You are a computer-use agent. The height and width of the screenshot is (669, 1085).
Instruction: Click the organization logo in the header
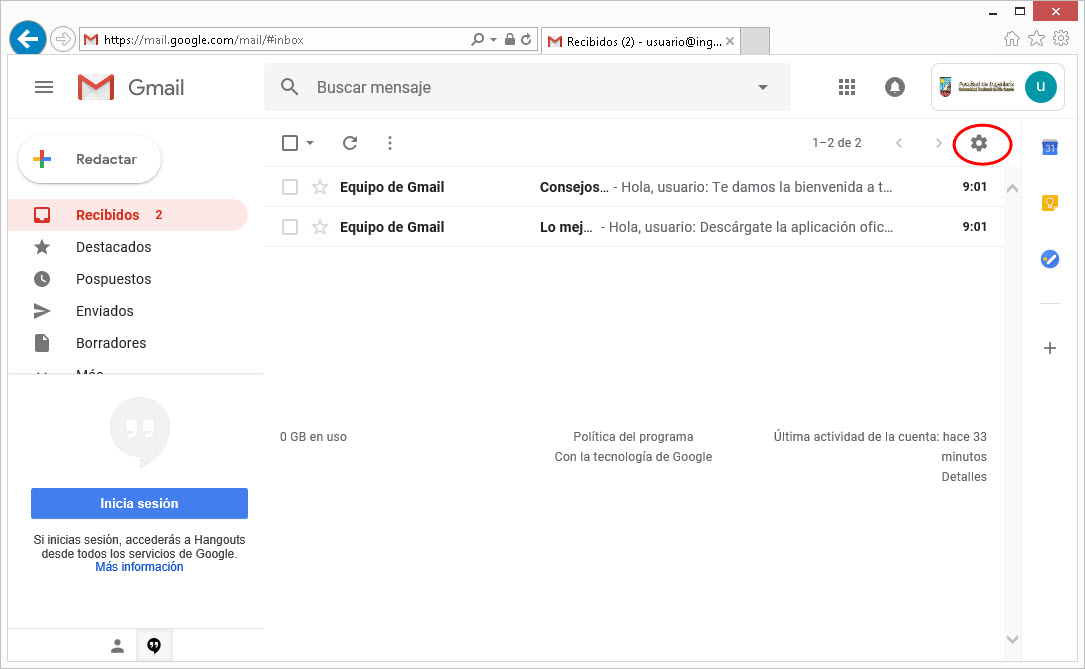(x=977, y=87)
